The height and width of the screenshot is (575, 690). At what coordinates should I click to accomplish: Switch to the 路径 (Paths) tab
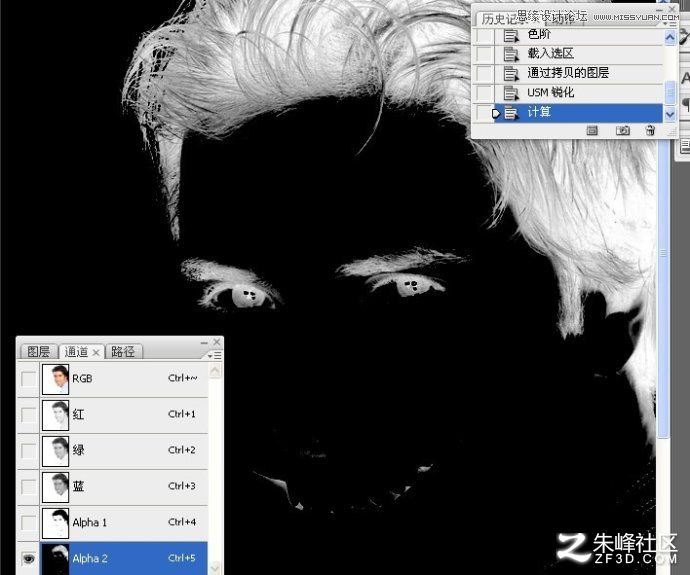123,352
